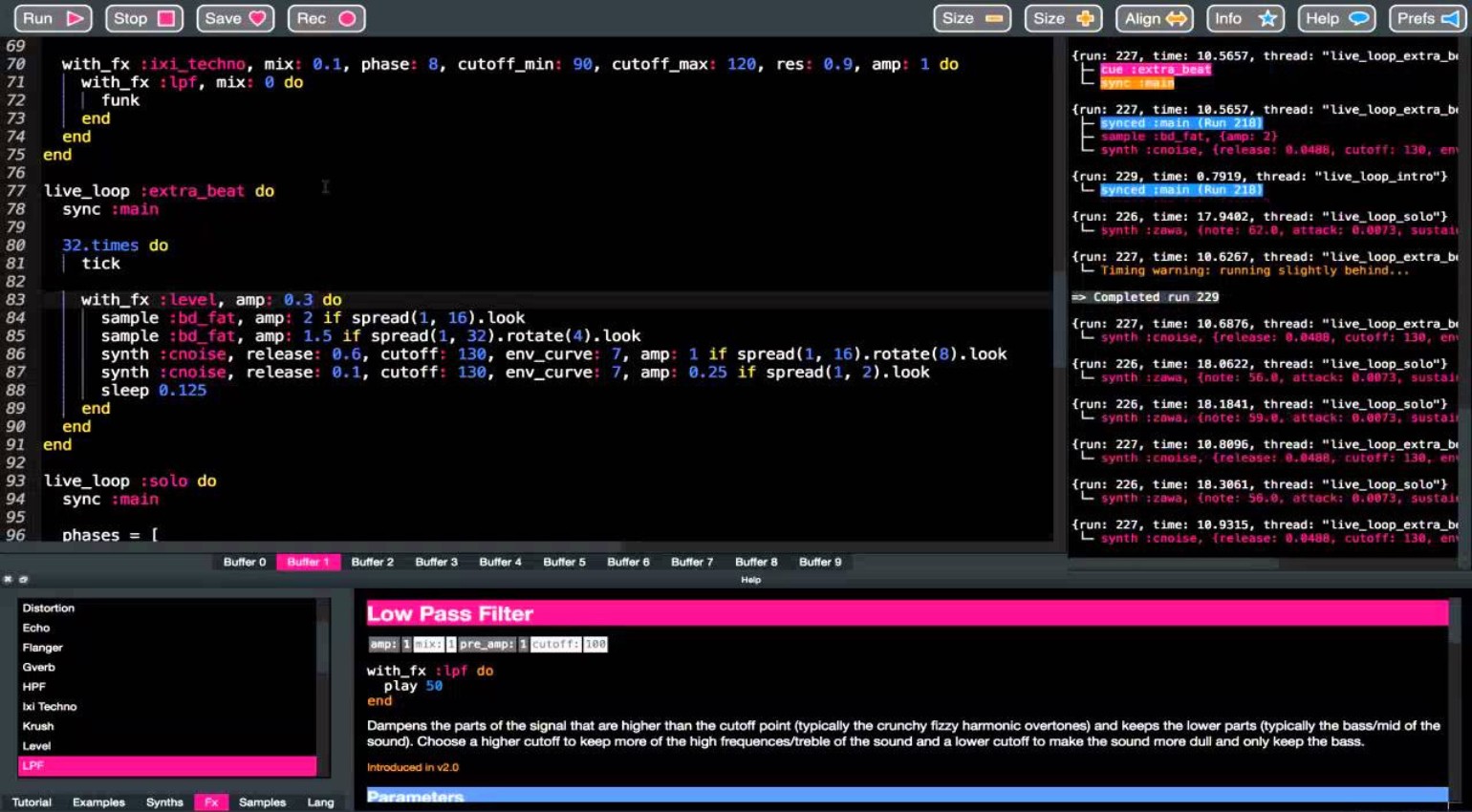1472x812 pixels.
Task: Increase text size with plus button
Action: (x=1063, y=18)
